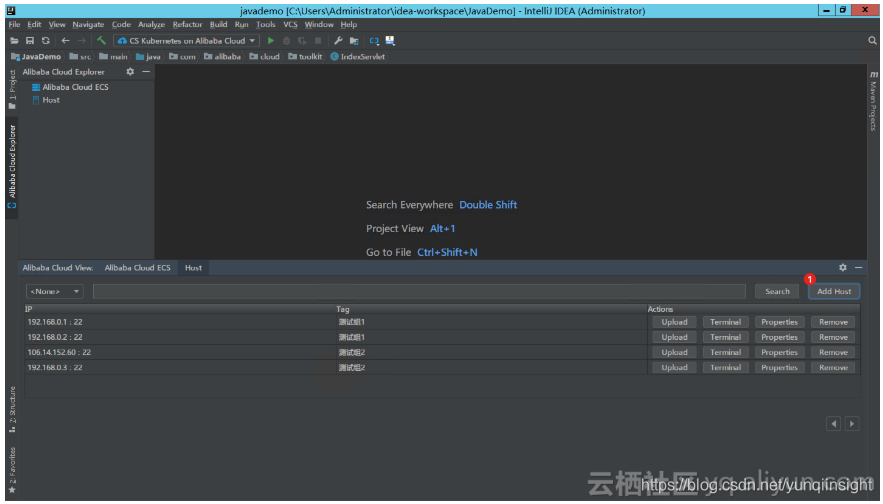Viewport: 883px width, 504px height.
Task: Open the Navigate menu
Action: click(88, 24)
